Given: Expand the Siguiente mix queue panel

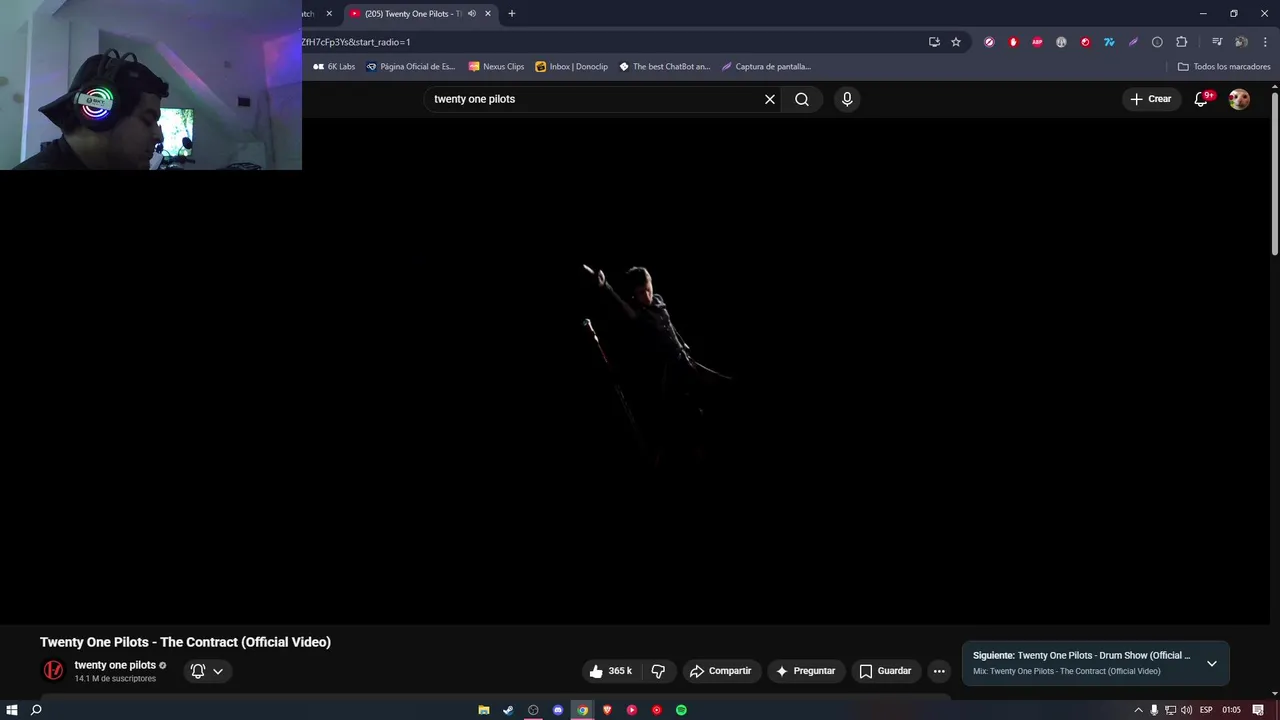Looking at the screenshot, I should click(1212, 663).
